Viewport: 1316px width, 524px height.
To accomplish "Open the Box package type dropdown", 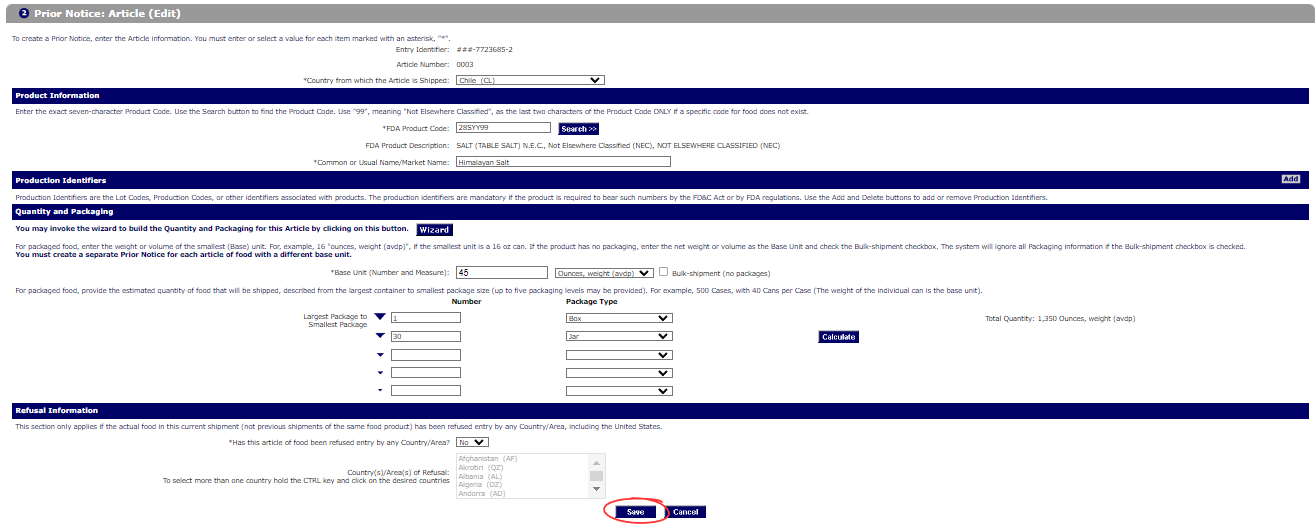I will 618,318.
